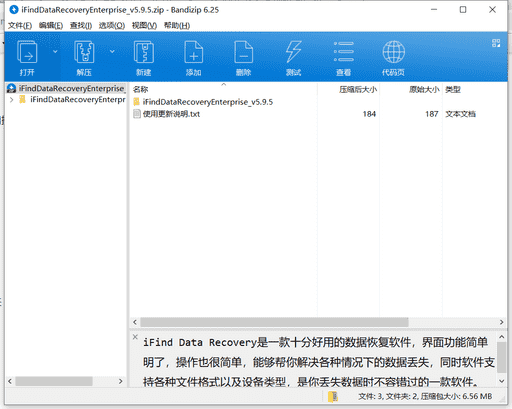Click the tree panel scroll right arrow
The width and height of the screenshot is (512, 409).
121,381
